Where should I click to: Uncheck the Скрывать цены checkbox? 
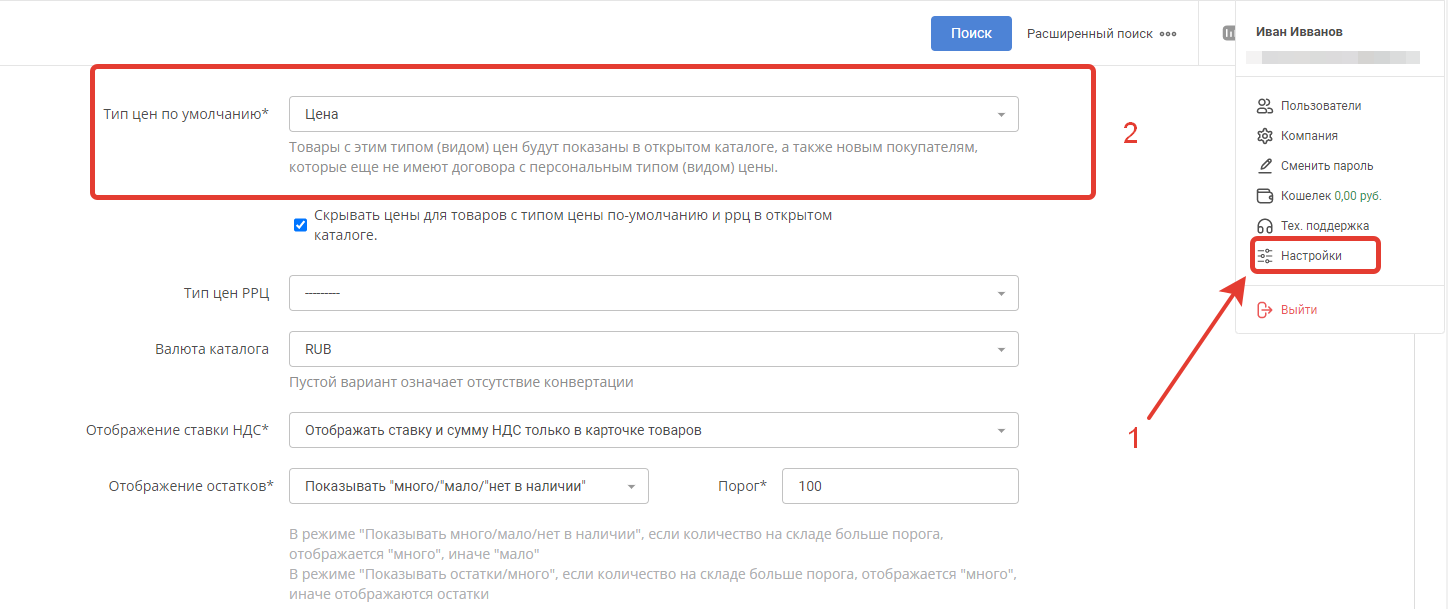point(300,225)
